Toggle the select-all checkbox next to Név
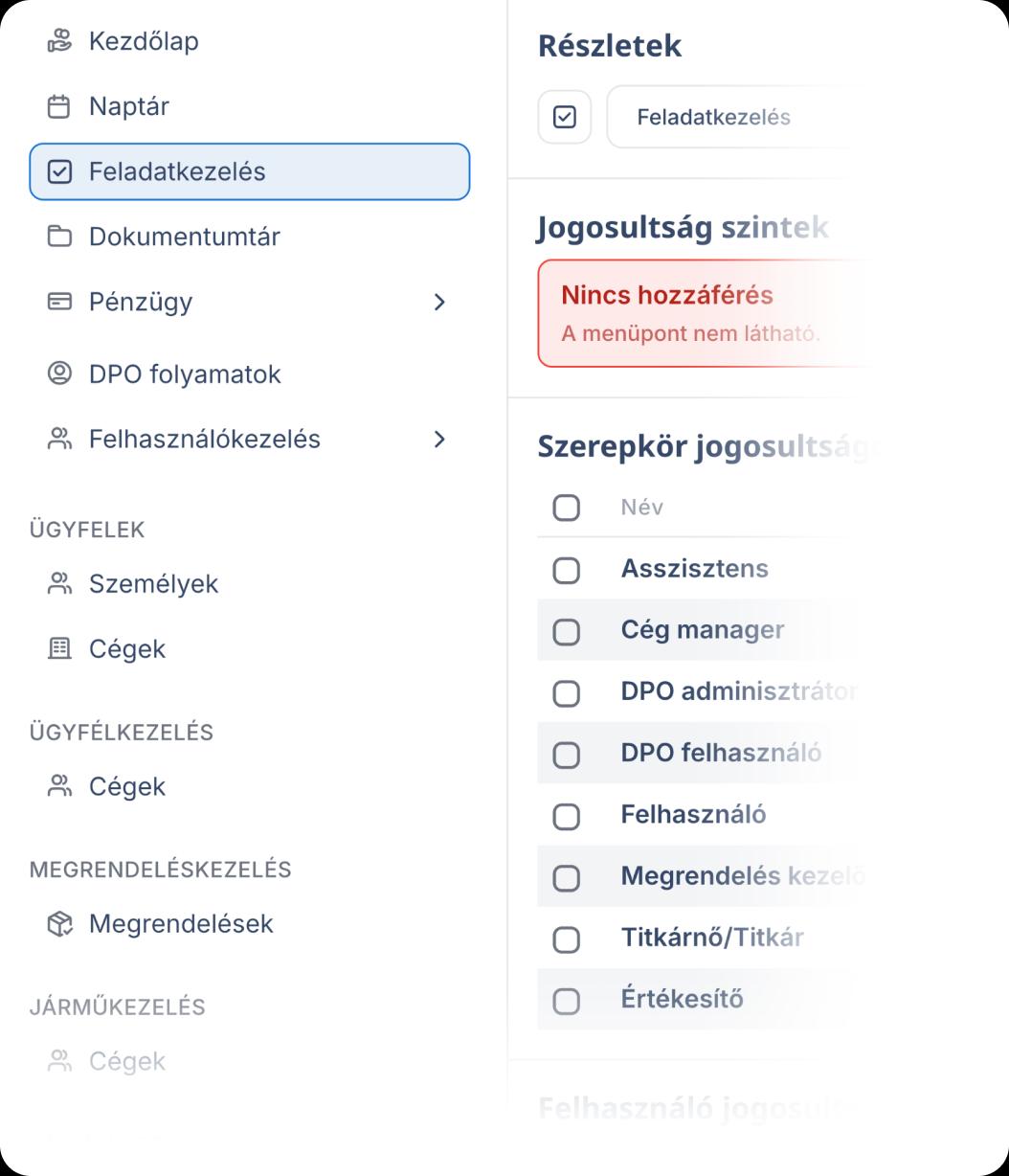This screenshot has width=1009, height=1176. click(567, 508)
